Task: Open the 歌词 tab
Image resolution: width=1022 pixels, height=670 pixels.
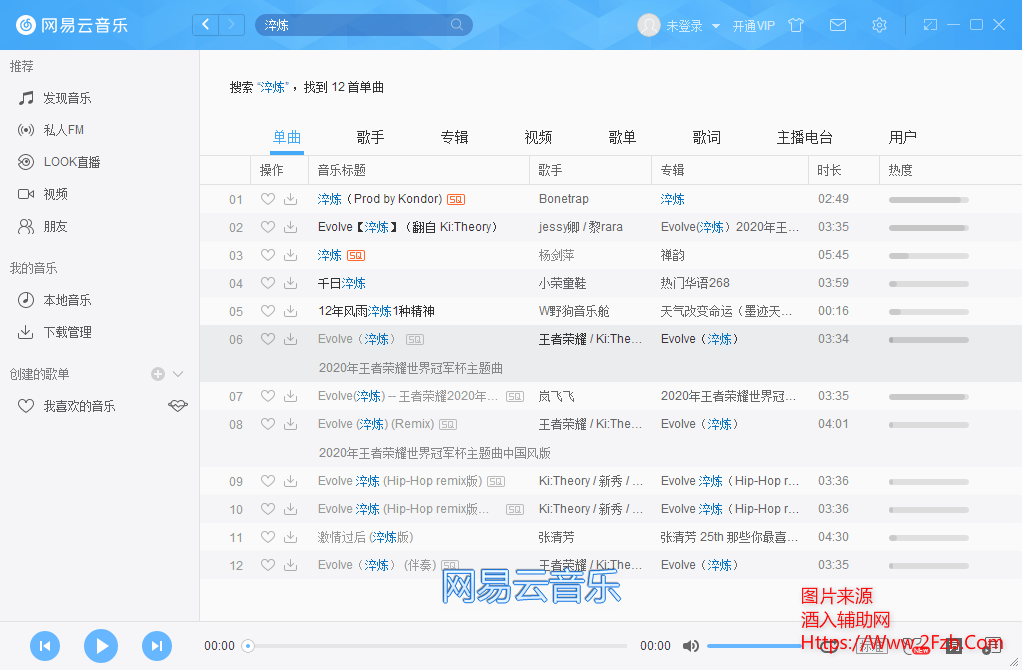Action: pyautogui.click(x=706, y=137)
